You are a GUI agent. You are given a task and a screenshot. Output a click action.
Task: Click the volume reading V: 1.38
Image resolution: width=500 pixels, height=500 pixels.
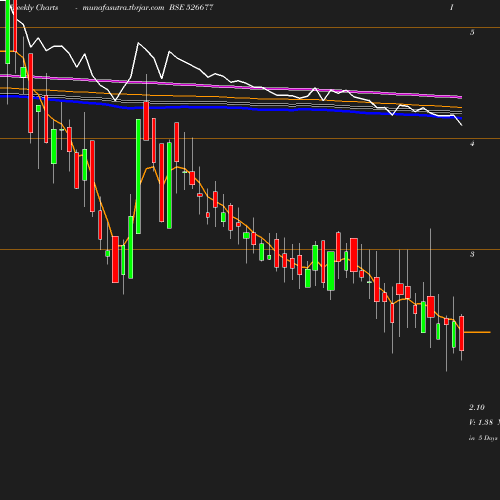click(481, 422)
